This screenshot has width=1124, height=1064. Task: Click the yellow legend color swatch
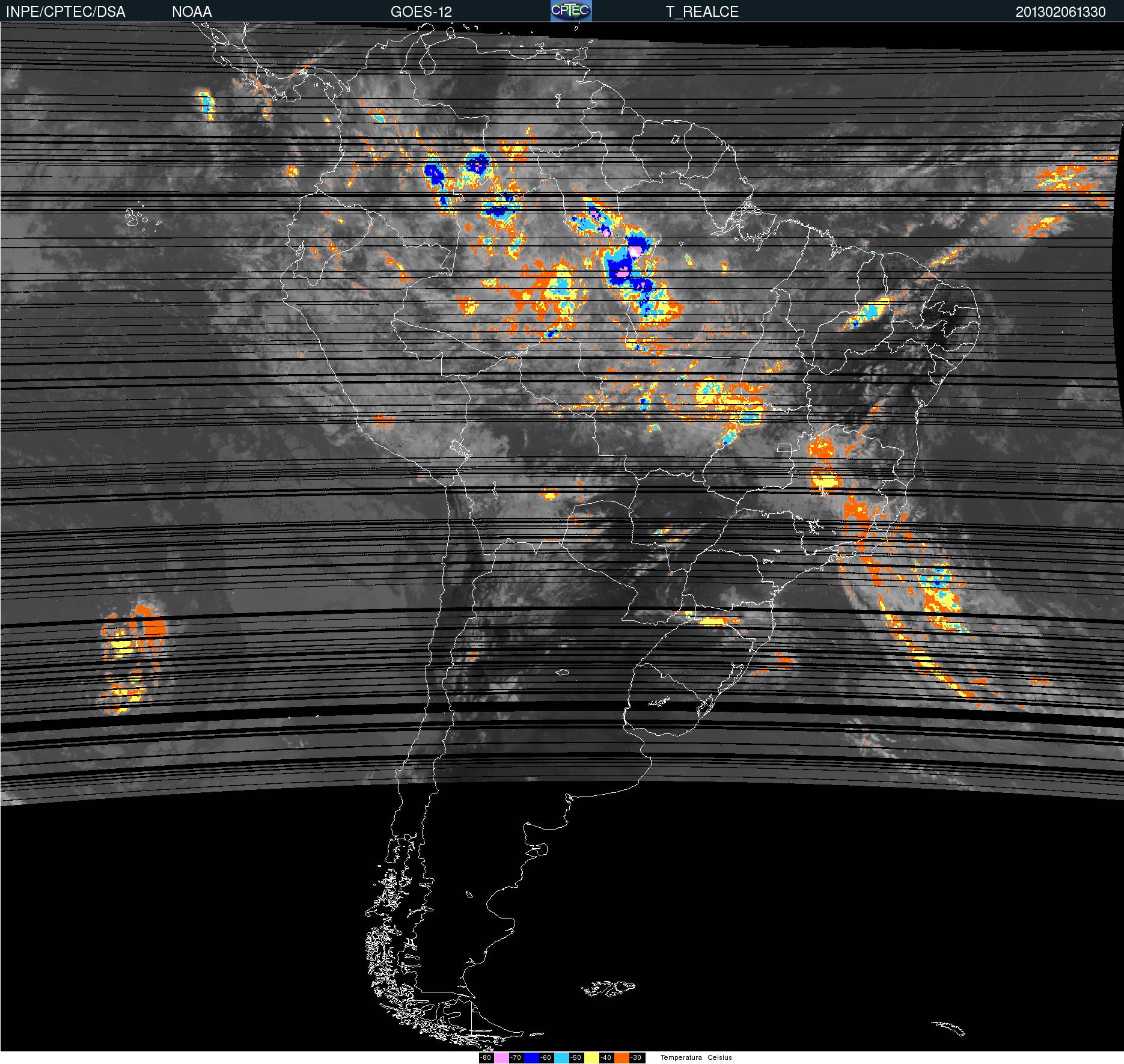pyautogui.click(x=591, y=1058)
